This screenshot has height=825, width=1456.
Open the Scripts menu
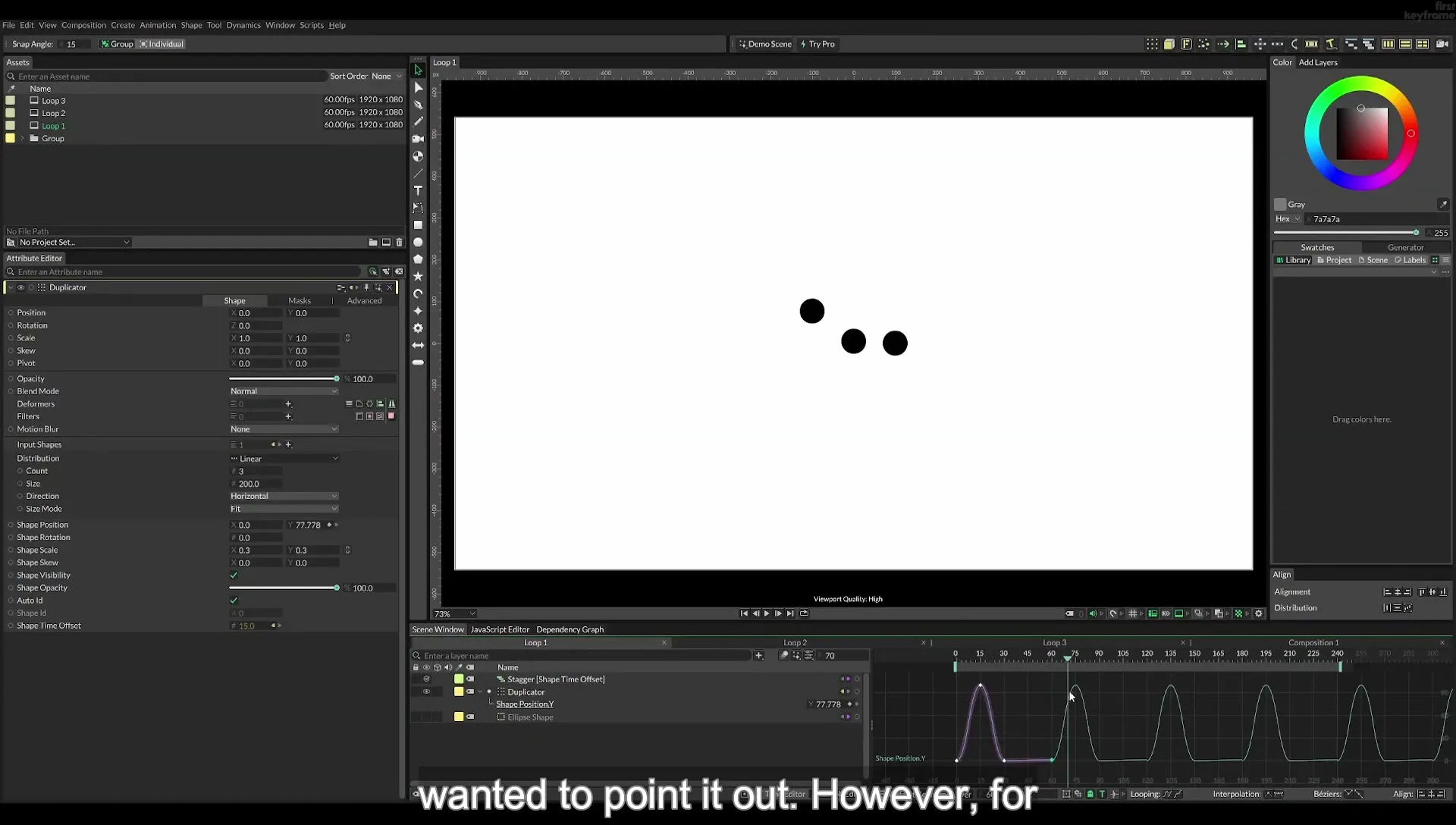point(312,25)
